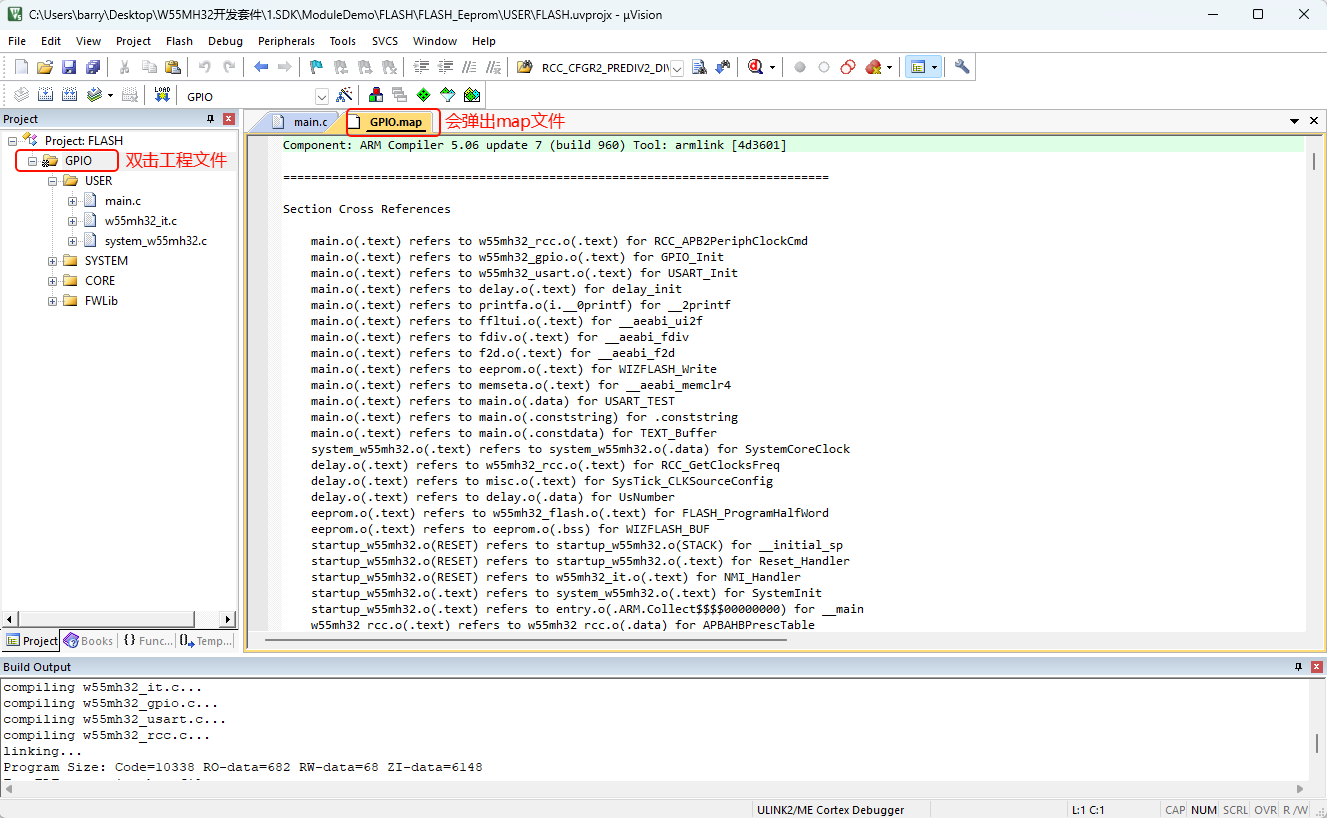Switch to the Books panel tab
1327x818 pixels.
(x=89, y=641)
